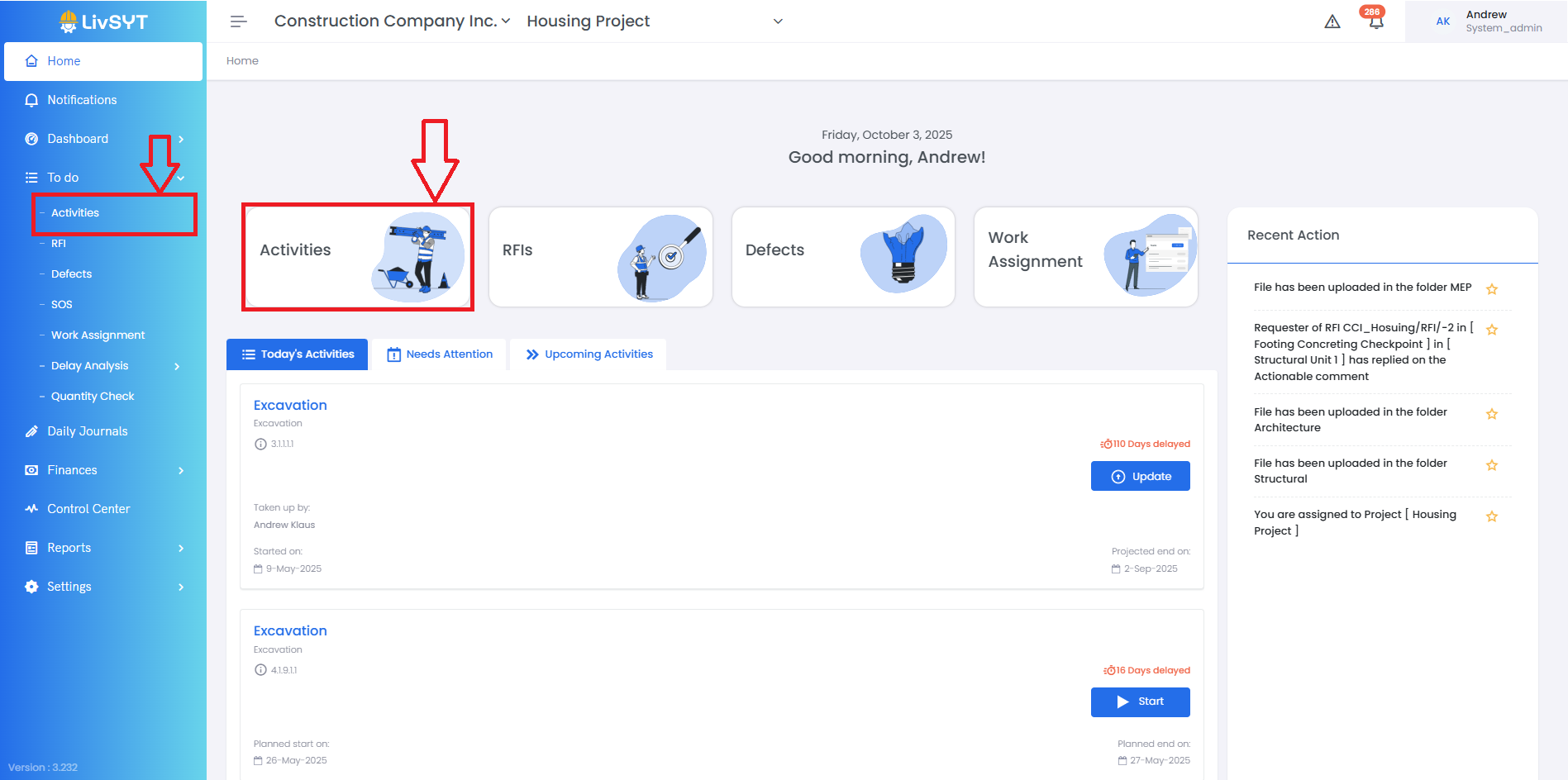Click the LivSYT logo

pos(103,21)
